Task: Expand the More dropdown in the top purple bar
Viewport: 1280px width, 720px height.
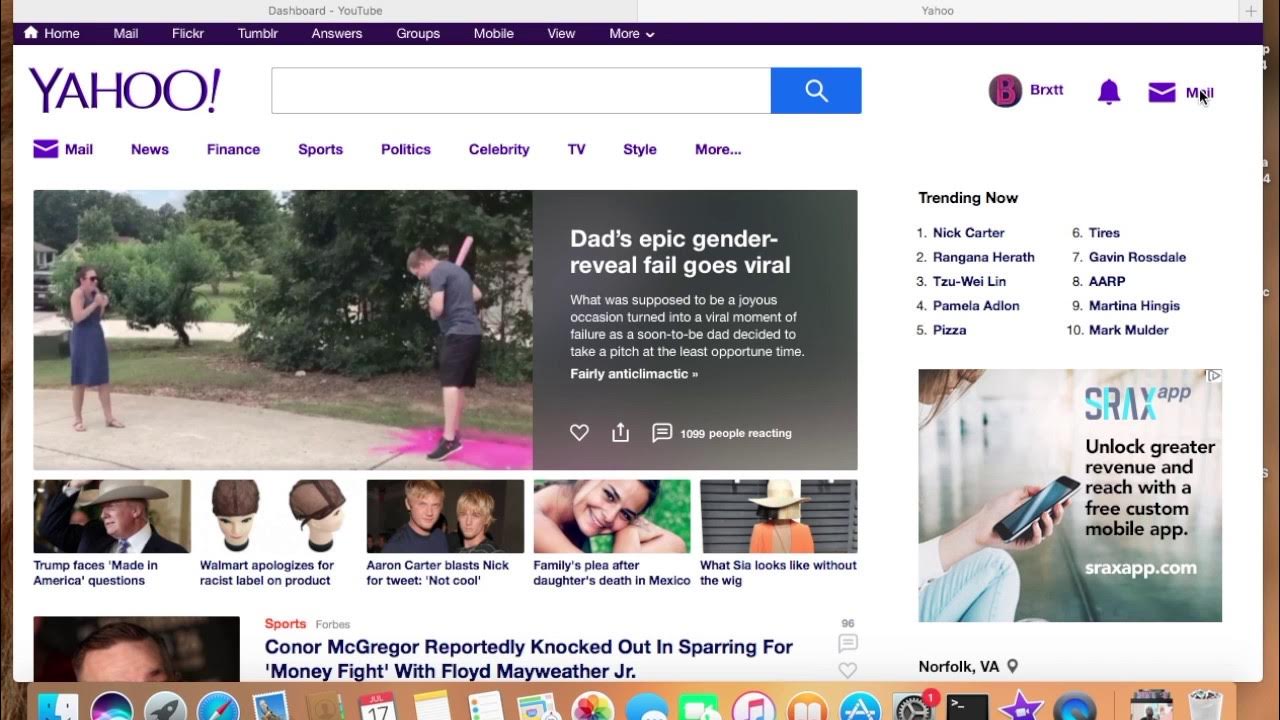Action: (632, 33)
